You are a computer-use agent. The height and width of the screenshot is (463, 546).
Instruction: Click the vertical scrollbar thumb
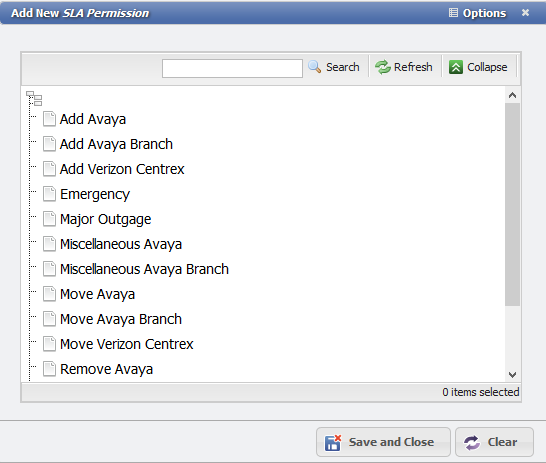point(512,204)
